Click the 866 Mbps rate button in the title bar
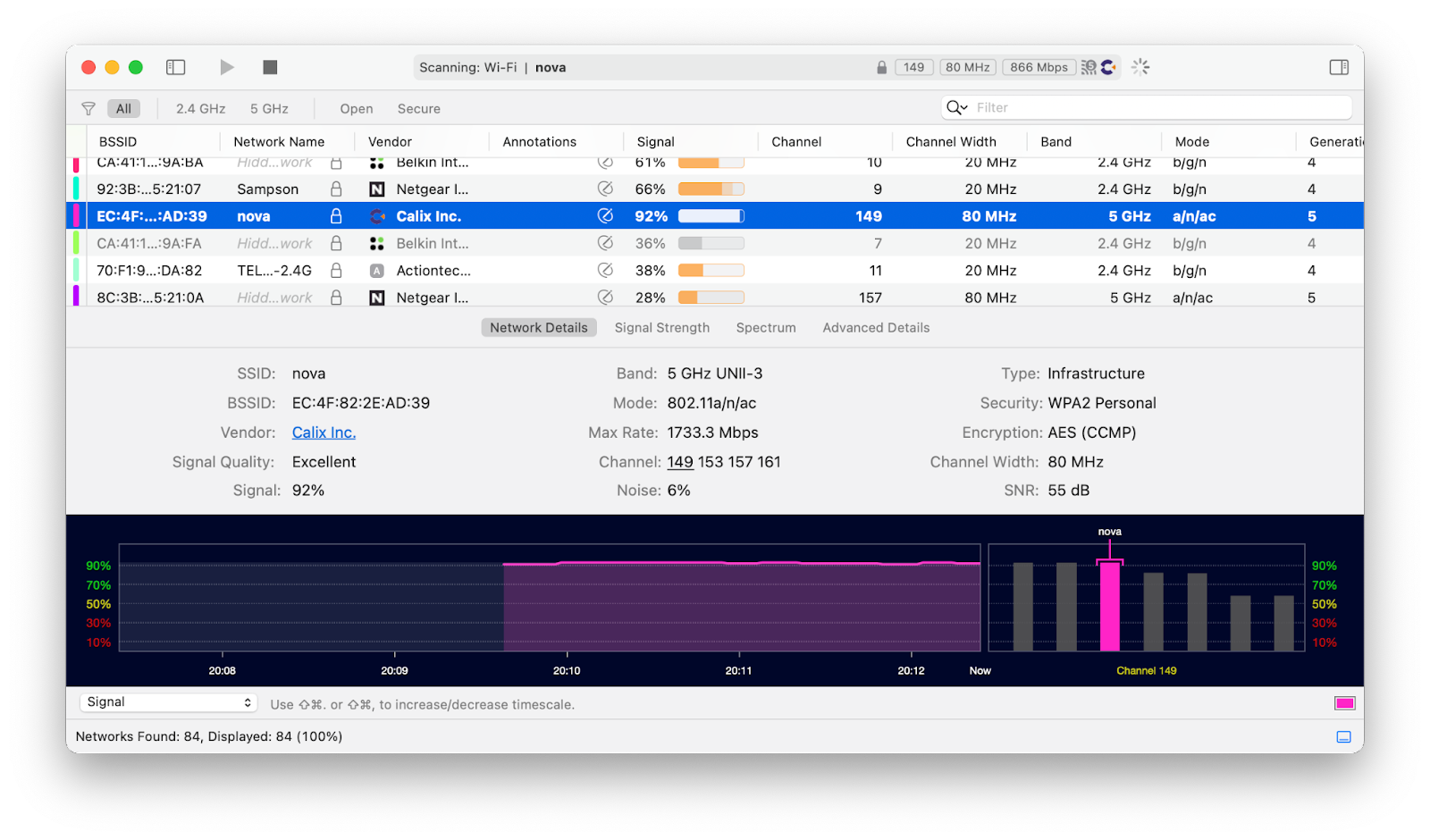The width and height of the screenshot is (1430, 840). 1039,66
